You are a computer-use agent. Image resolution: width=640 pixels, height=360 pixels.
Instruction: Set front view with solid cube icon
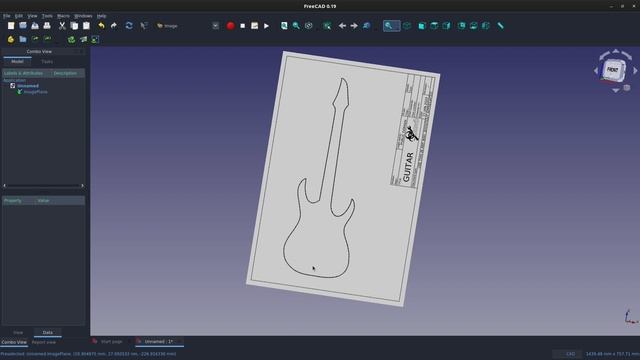click(x=422, y=26)
